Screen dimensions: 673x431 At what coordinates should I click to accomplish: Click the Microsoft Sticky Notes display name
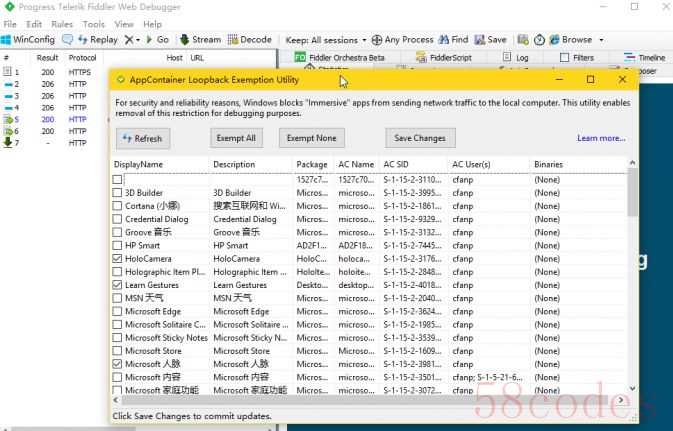point(166,338)
